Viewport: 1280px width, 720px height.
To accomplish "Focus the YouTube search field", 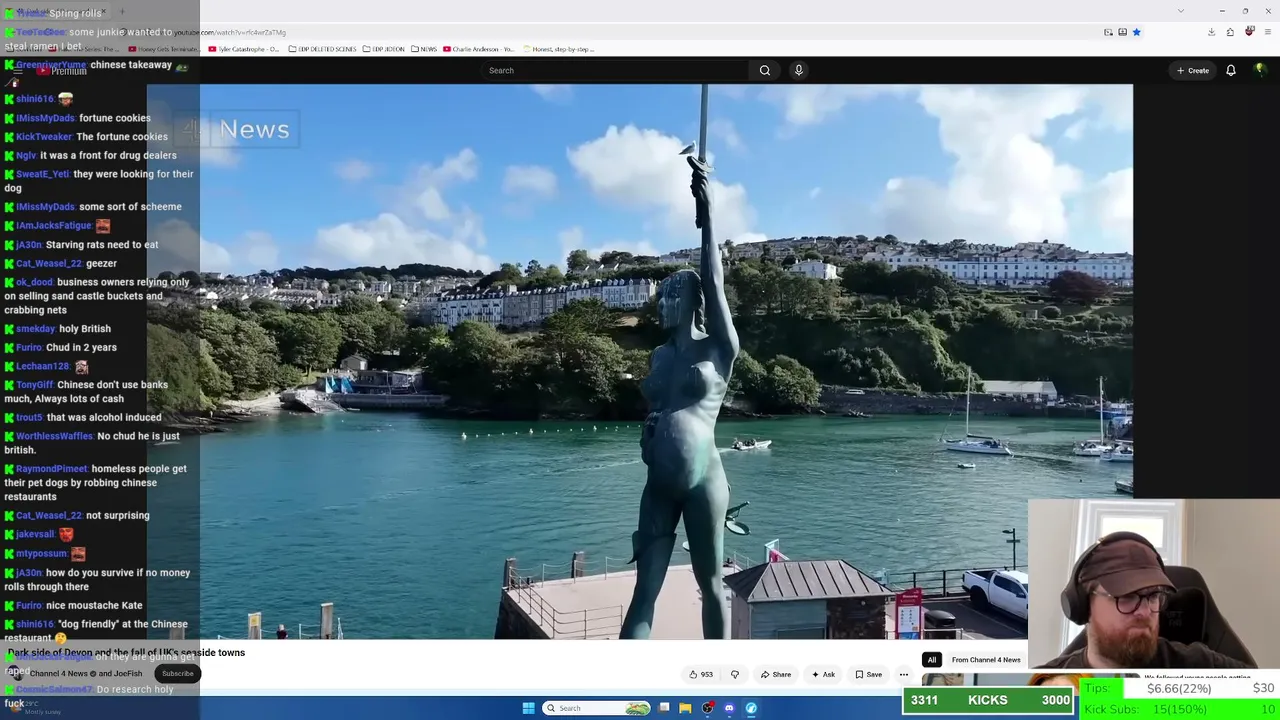I will coord(615,70).
